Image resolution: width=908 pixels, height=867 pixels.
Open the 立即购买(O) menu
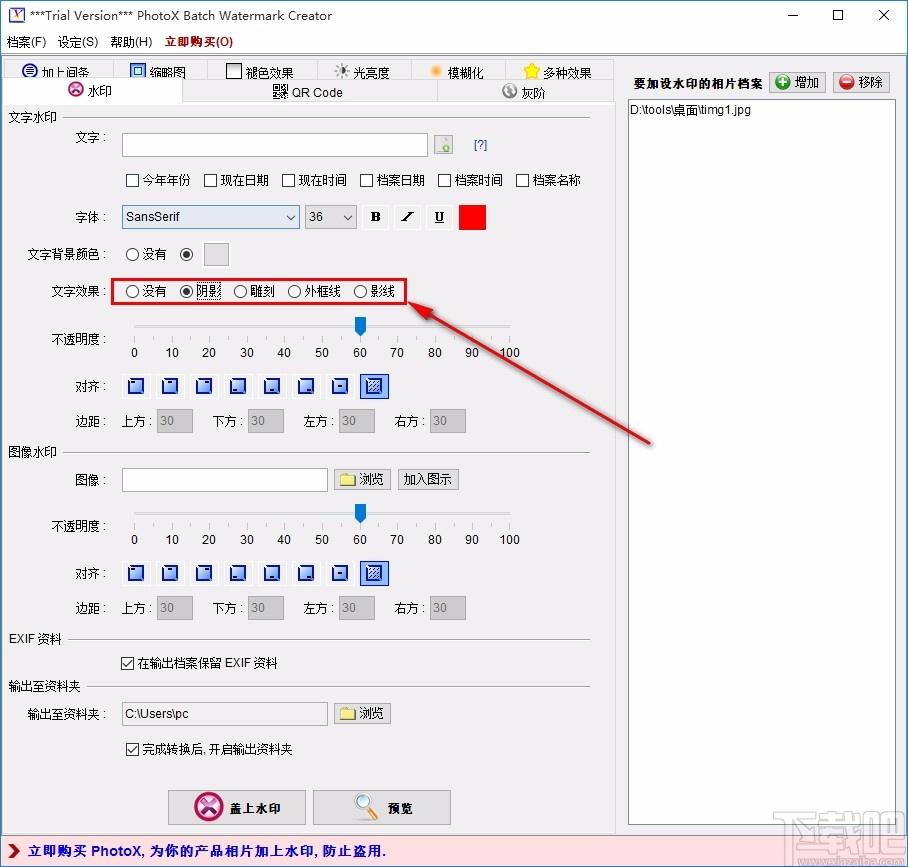(199, 42)
